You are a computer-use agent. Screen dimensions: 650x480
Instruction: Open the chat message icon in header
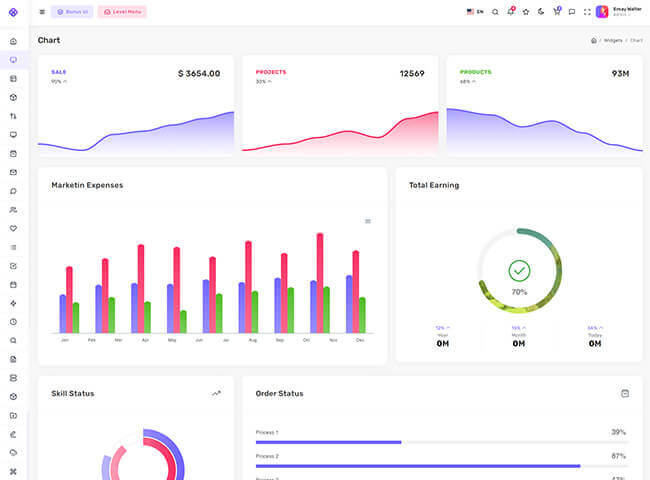point(572,12)
